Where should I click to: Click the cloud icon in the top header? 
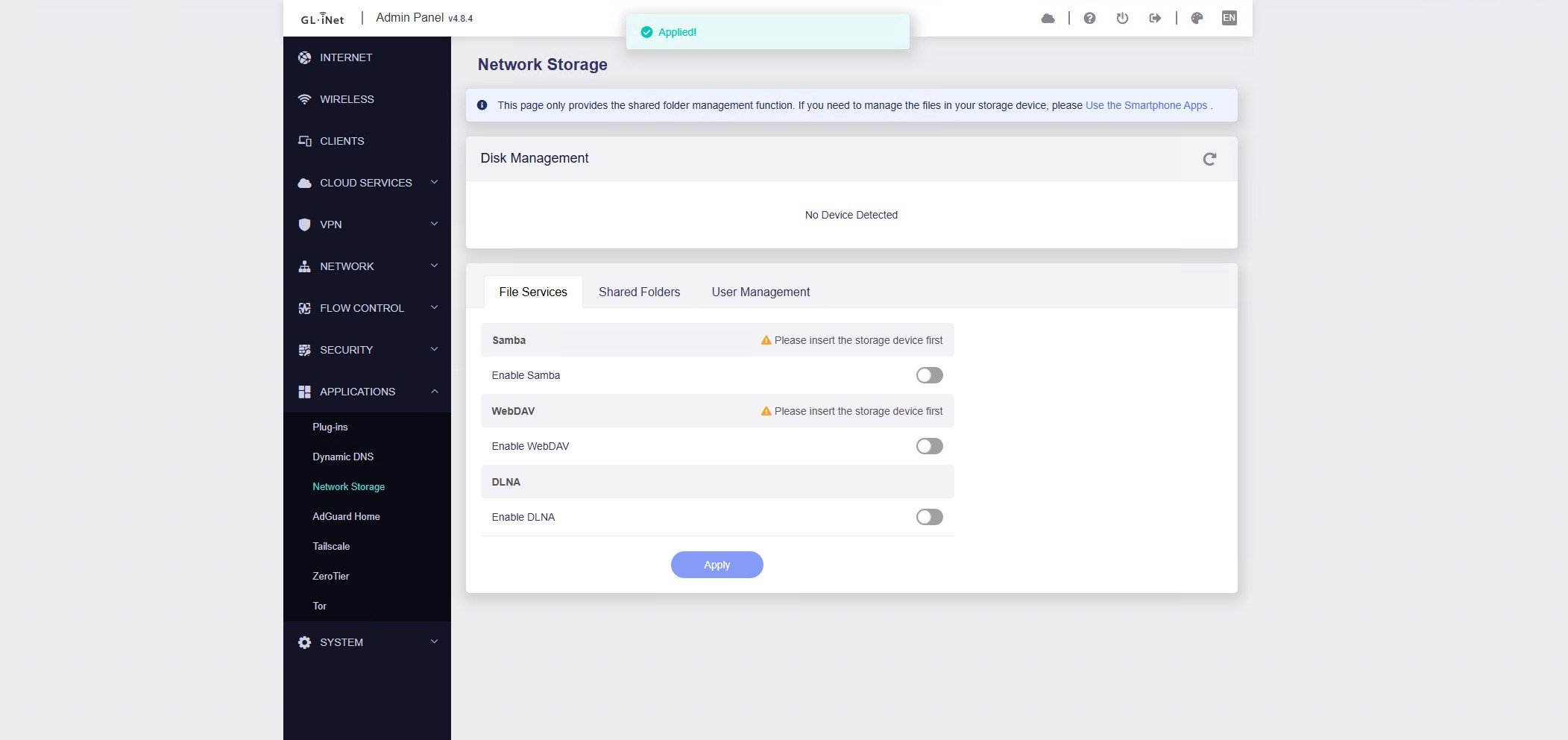pyautogui.click(x=1048, y=19)
